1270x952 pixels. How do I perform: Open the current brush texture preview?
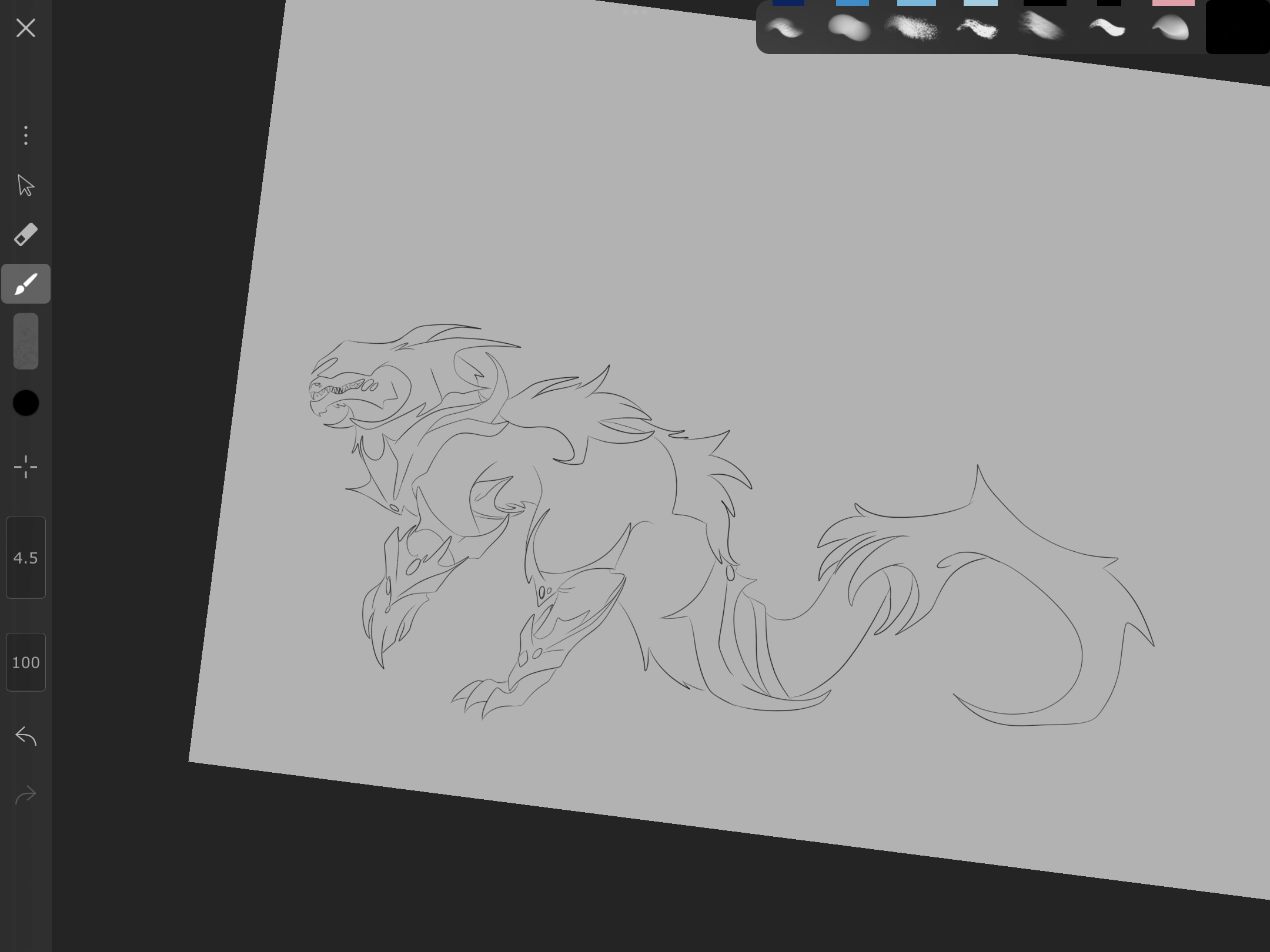click(26, 341)
